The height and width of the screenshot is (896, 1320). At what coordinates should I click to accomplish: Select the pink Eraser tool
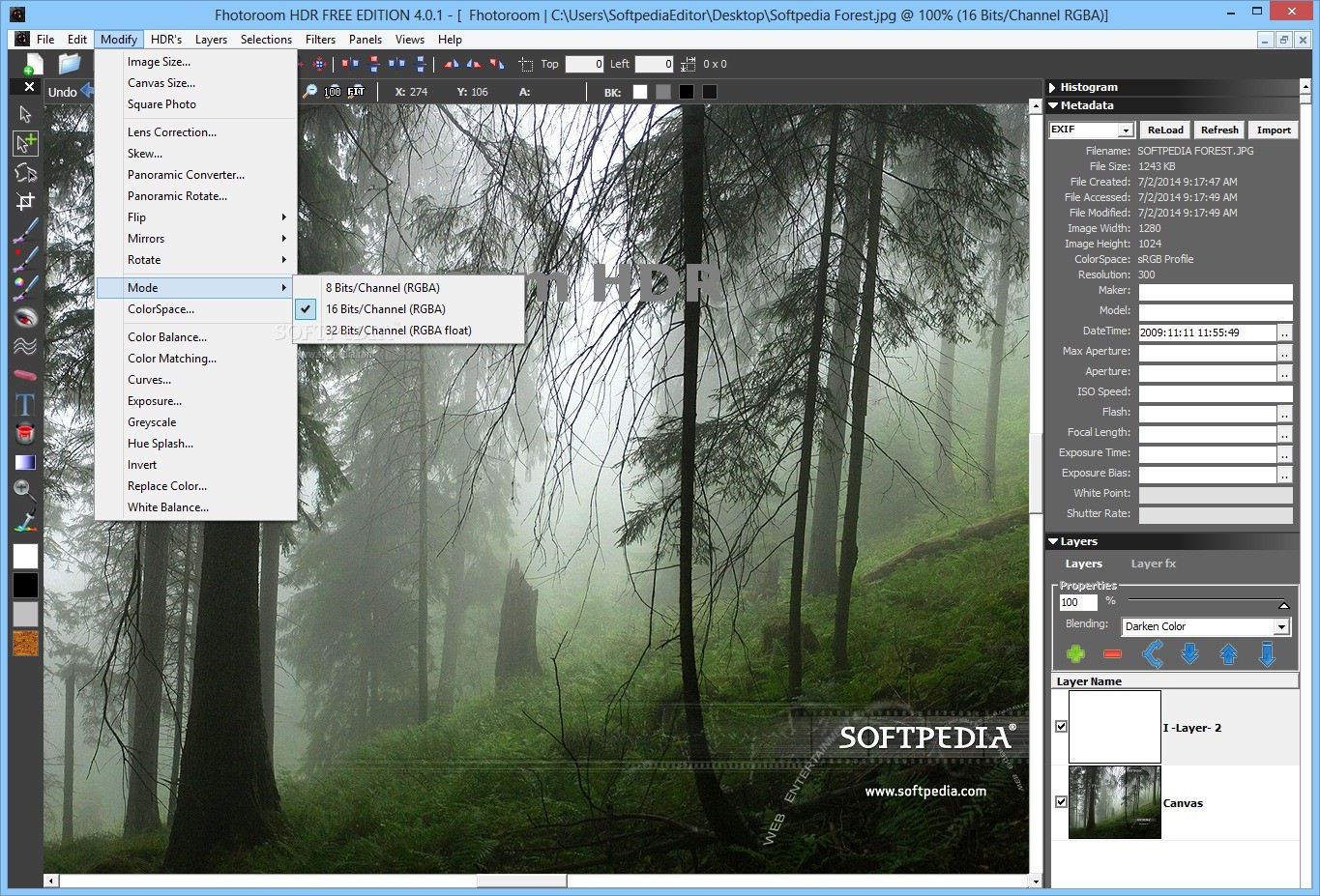pos(26,375)
